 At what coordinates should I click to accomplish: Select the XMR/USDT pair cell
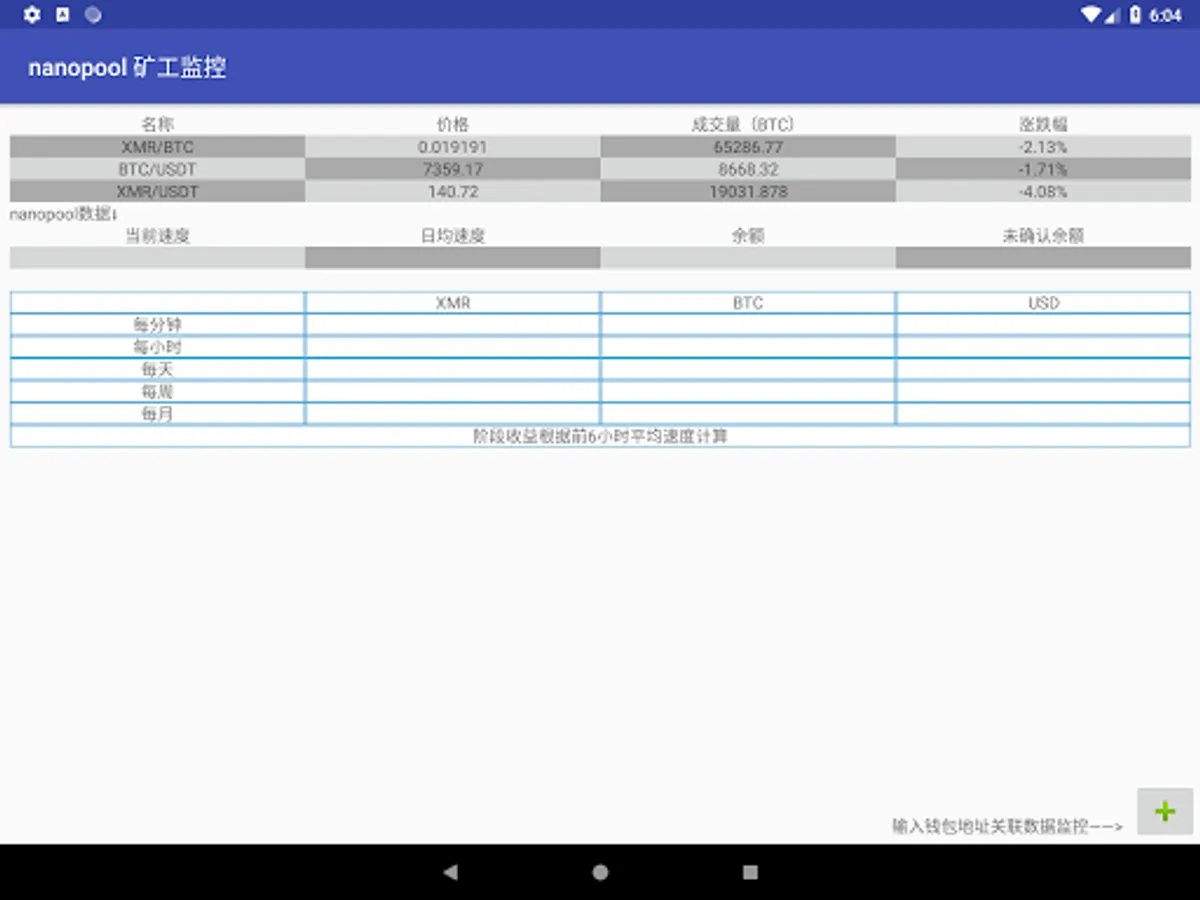pyautogui.click(x=157, y=191)
